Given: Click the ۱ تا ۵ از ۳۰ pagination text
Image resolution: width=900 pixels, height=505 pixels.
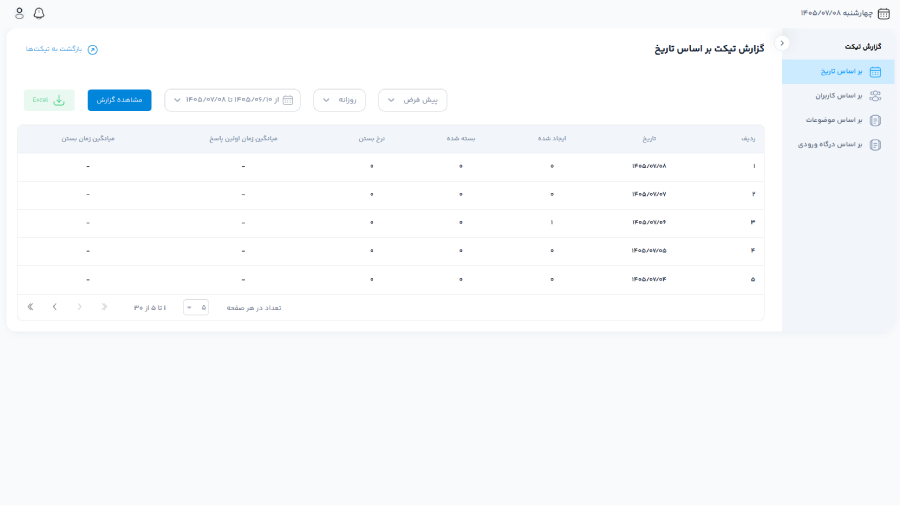Looking at the screenshot, I should tap(150, 308).
